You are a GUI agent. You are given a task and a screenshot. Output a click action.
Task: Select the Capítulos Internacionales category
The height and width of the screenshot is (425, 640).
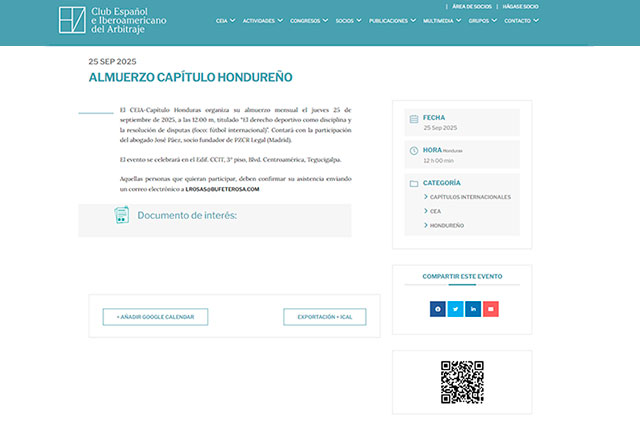[x=470, y=197]
